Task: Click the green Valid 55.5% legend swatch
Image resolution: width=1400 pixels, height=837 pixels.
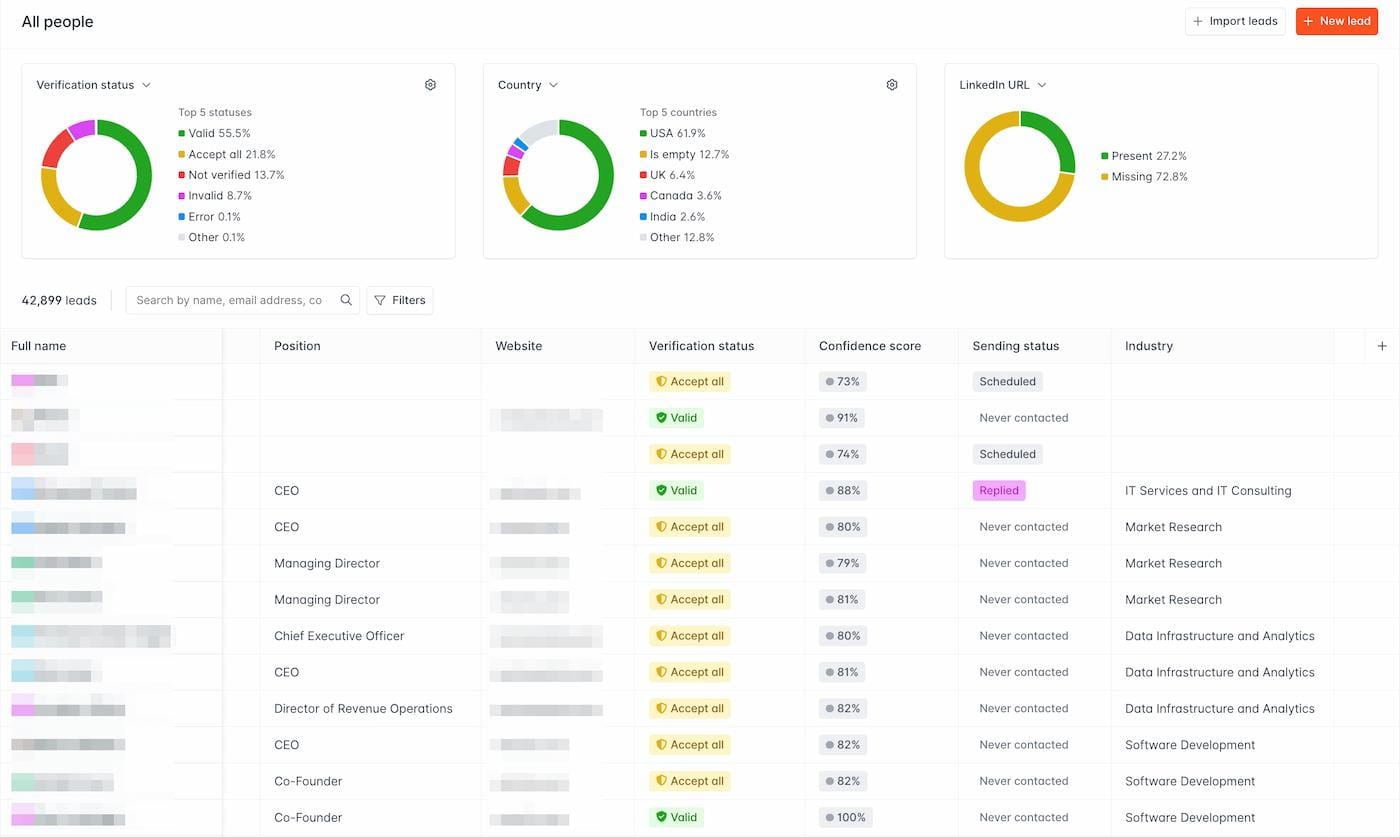Action: pos(182,133)
